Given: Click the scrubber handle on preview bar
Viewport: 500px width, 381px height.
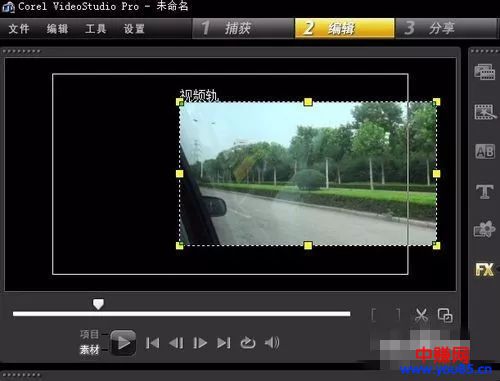Looking at the screenshot, I should 98,304.
